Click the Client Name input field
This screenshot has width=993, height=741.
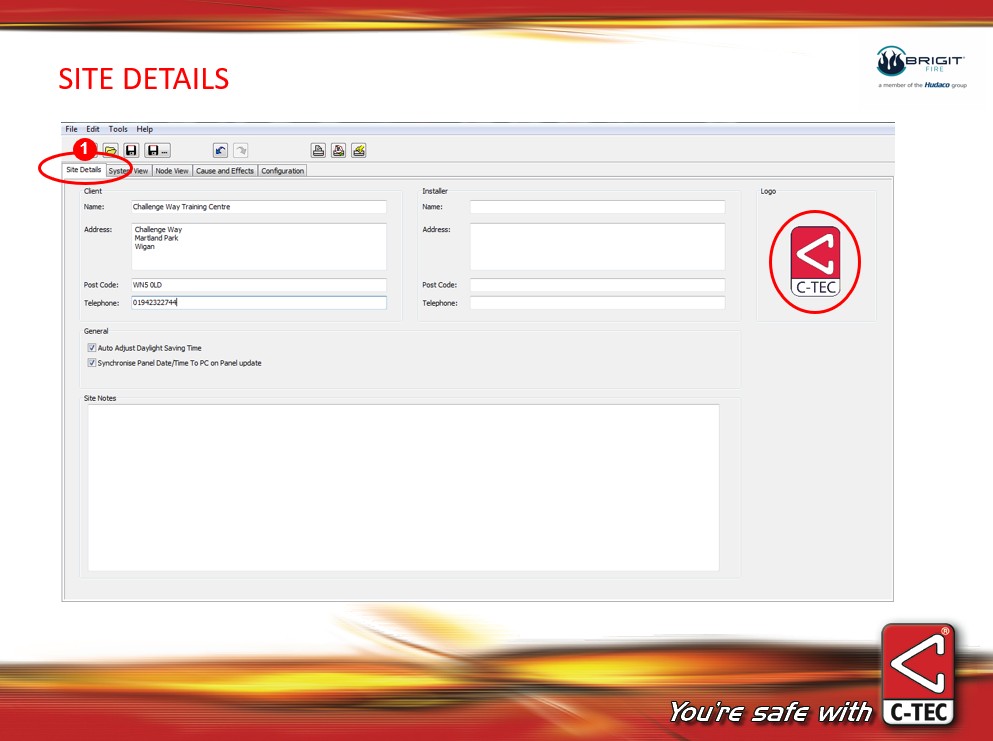click(x=258, y=207)
